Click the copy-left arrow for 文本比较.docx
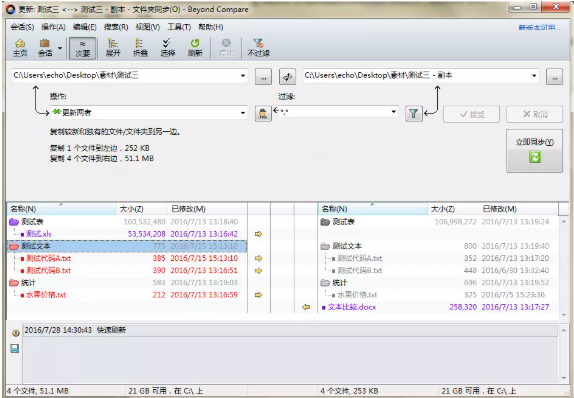 coord(306,307)
